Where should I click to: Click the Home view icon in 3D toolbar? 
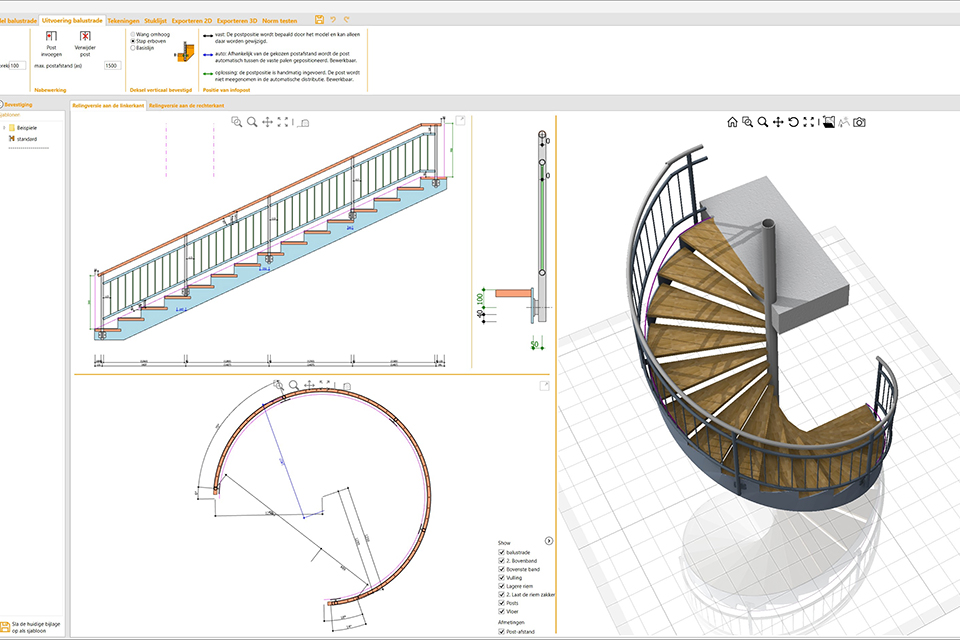pyautogui.click(x=732, y=122)
